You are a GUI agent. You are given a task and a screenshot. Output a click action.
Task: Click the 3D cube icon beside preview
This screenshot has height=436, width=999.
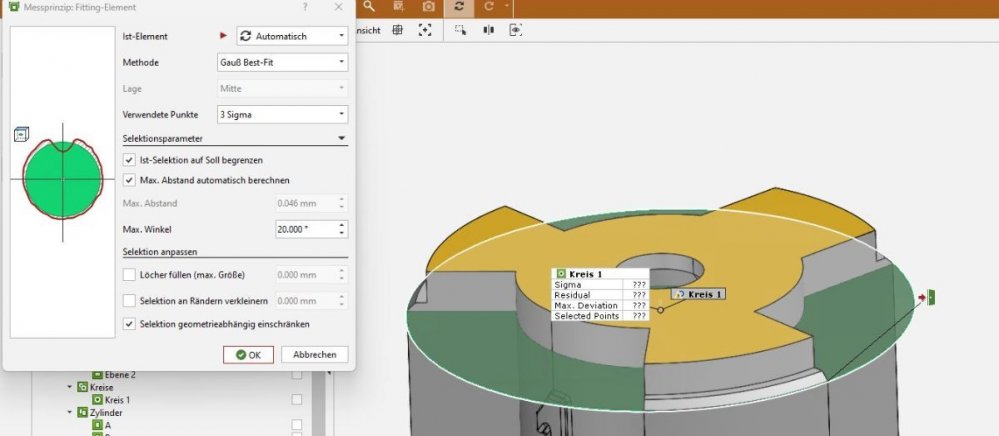pyautogui.click(x=20, y=134)
